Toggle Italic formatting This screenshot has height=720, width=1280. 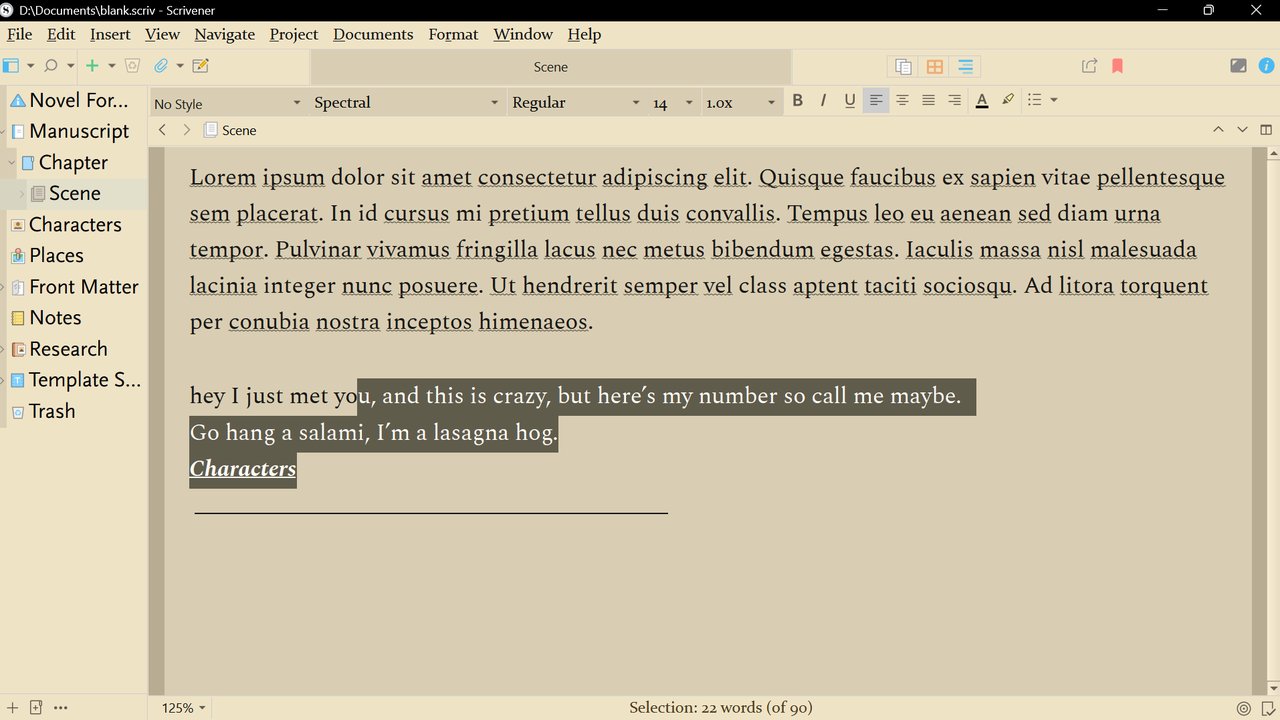point(823,100)
